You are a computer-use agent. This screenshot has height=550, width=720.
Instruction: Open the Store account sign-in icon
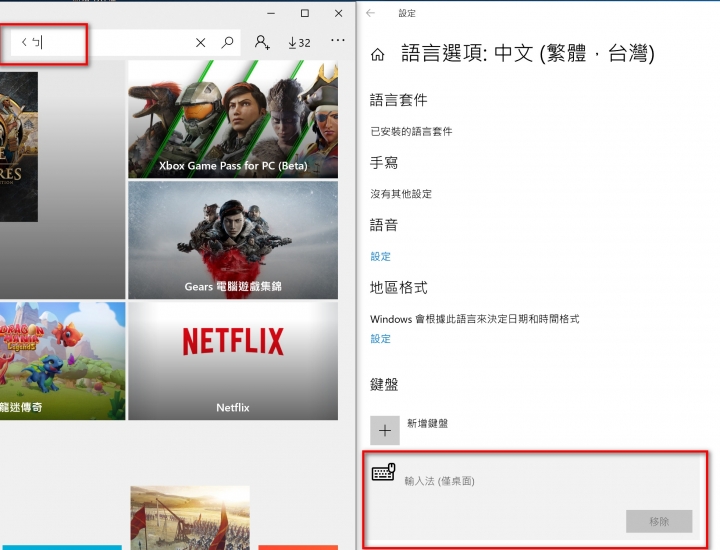pos(262,42)
